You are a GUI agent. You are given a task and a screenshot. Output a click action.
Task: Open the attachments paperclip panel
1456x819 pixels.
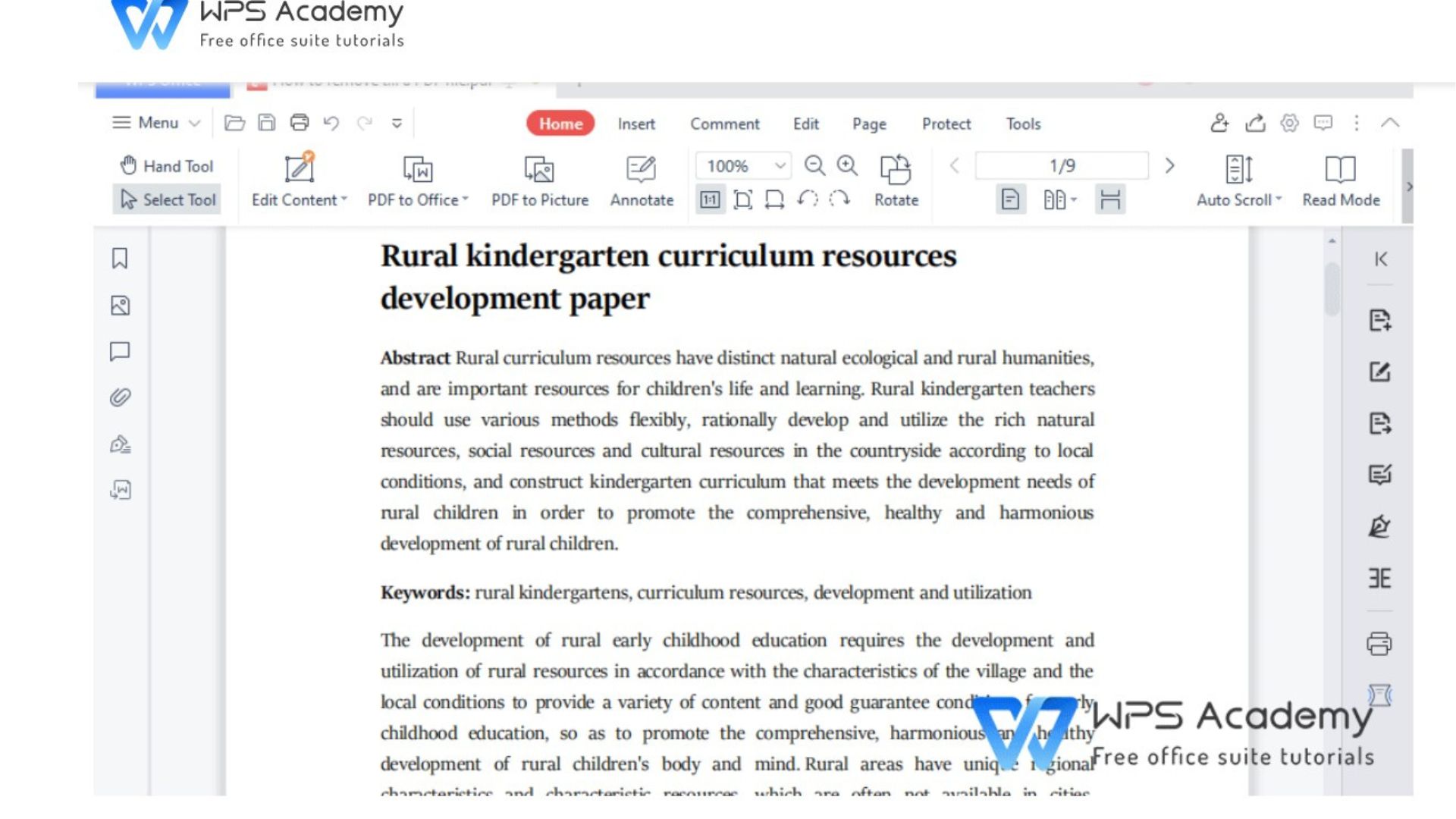coord(120,397)
